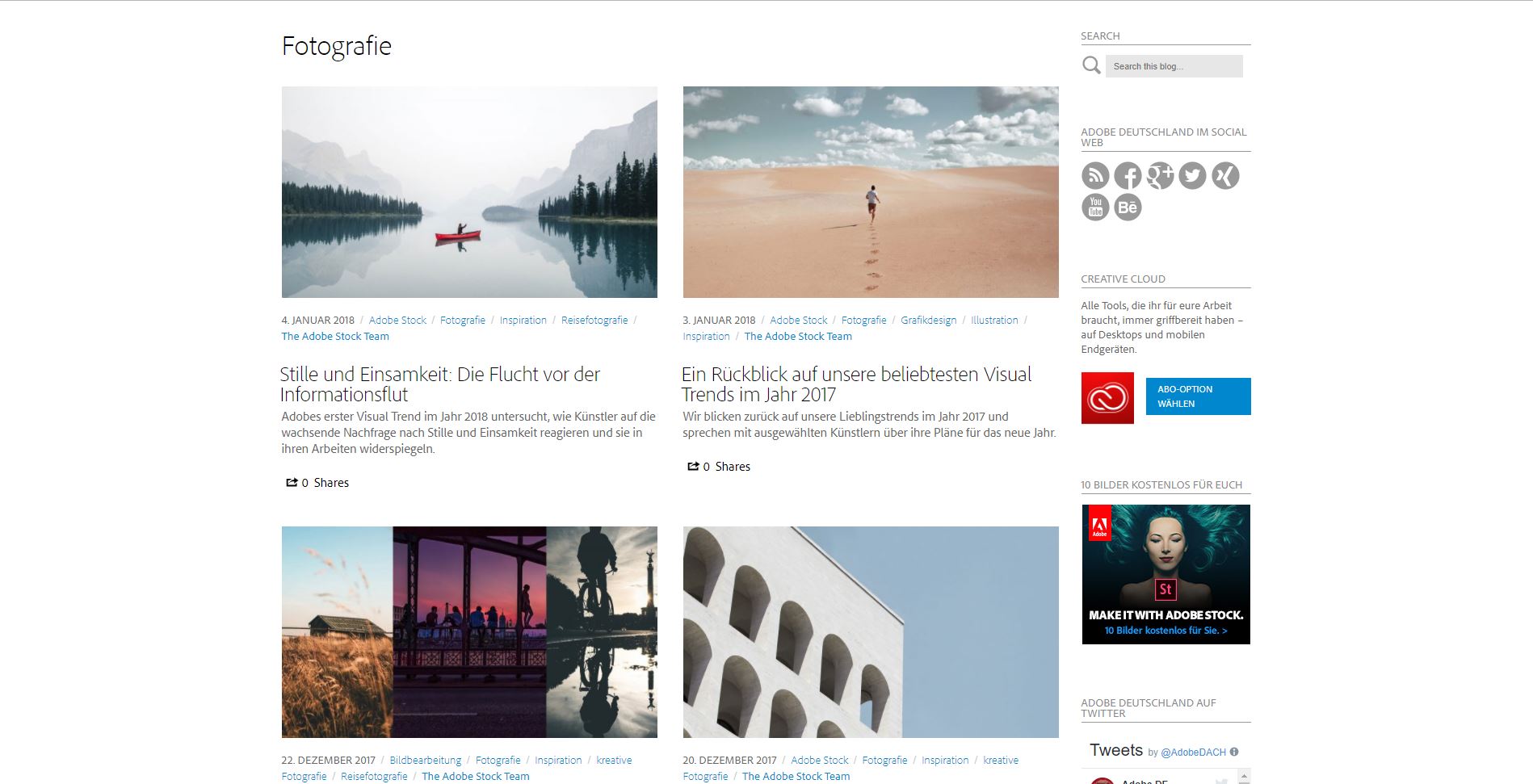Open the desert runner photo thumbnail
The height and width of the screenshot is (784, 1533).
871,192
